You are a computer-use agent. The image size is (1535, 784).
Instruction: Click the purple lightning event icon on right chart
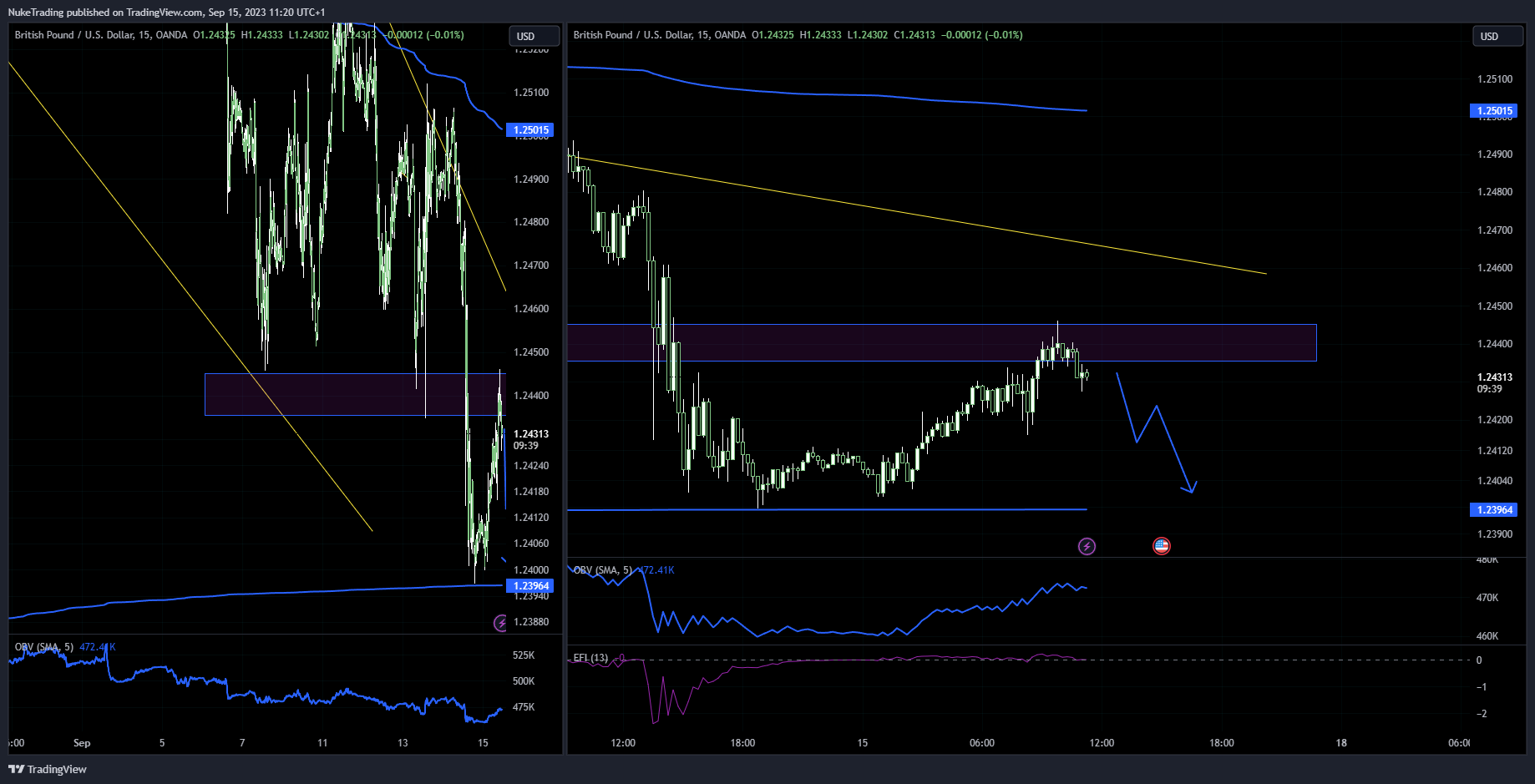(x=1087, y=546)
